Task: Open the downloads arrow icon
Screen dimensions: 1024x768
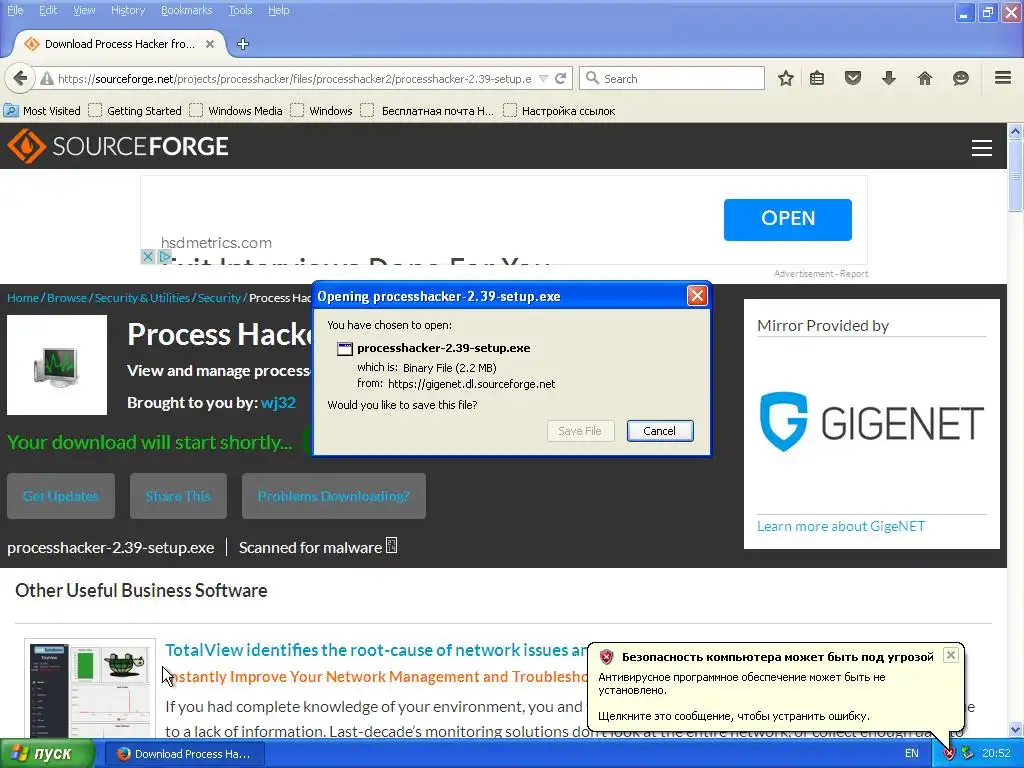Action: click(889, 78)
